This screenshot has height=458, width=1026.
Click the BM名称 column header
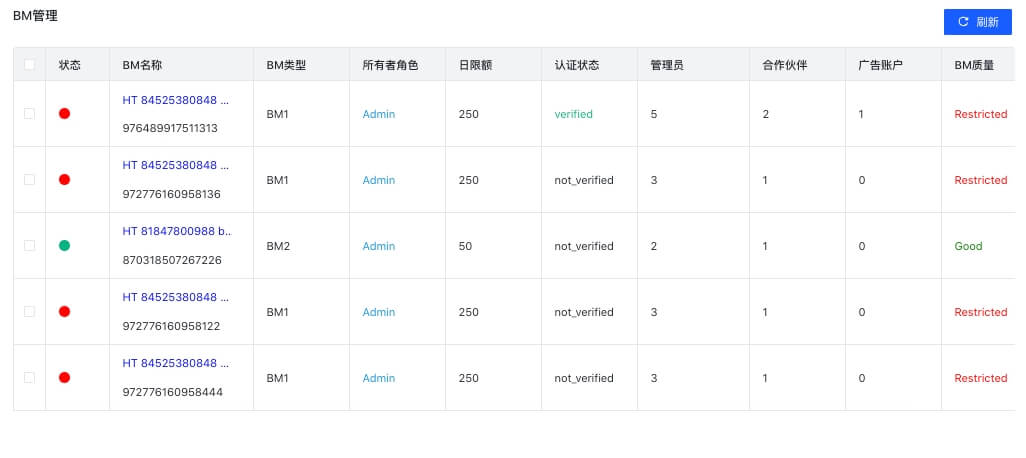point(142,65)
